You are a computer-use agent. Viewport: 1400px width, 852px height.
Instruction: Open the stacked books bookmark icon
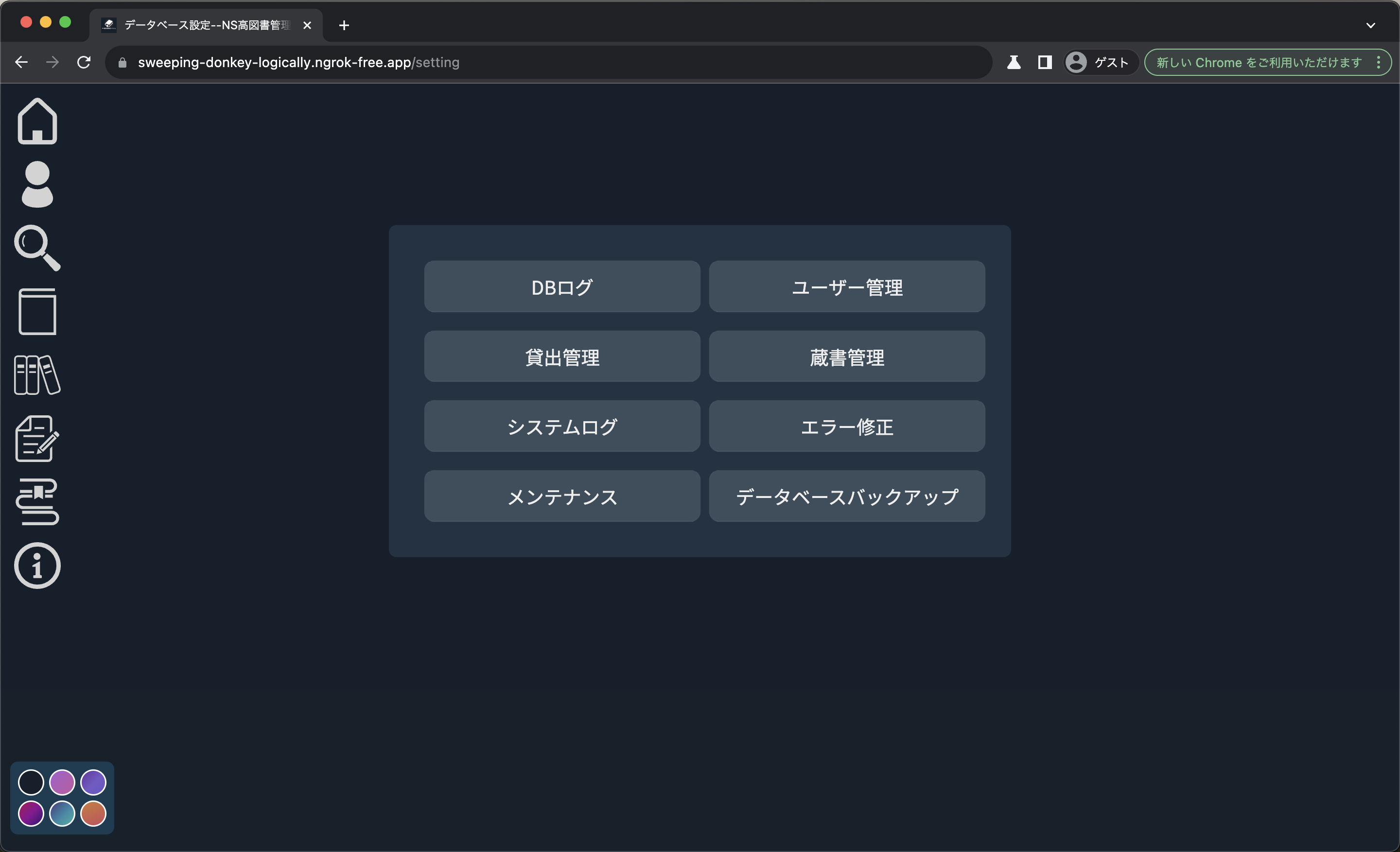[x=37, y=502]
